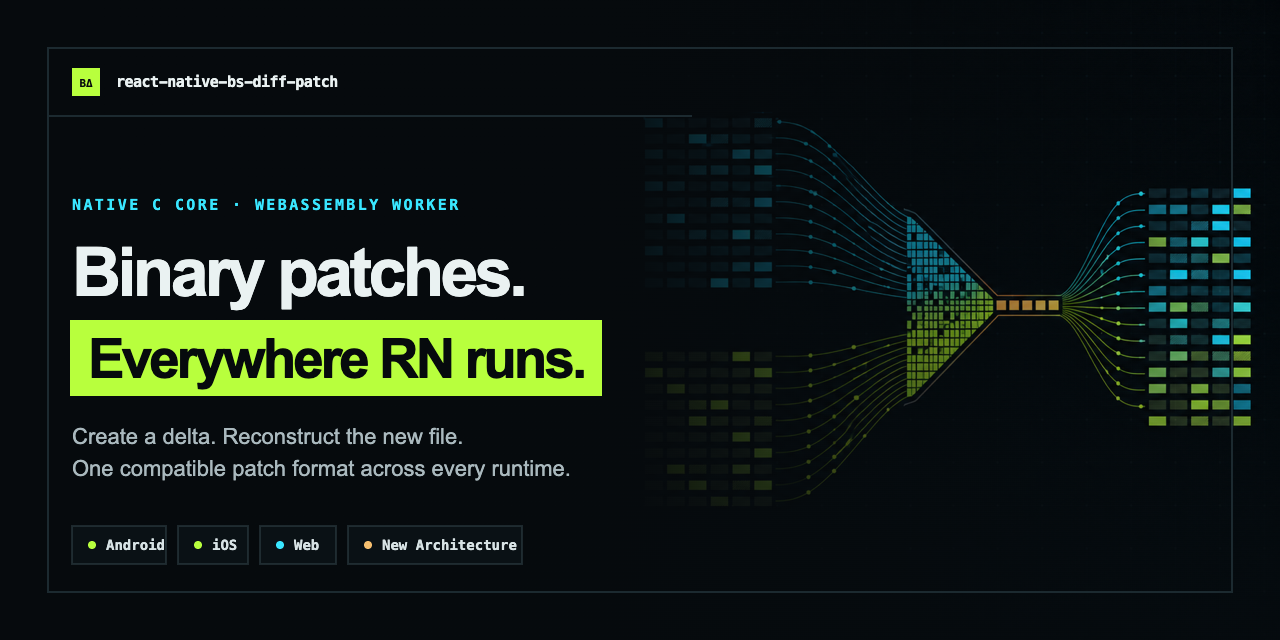Image resolution: width=1280 pixels, height=640 pixels.
Task: Click 'One compatible patch format across every runtime.' line
Action: click(x=321, y=469)
